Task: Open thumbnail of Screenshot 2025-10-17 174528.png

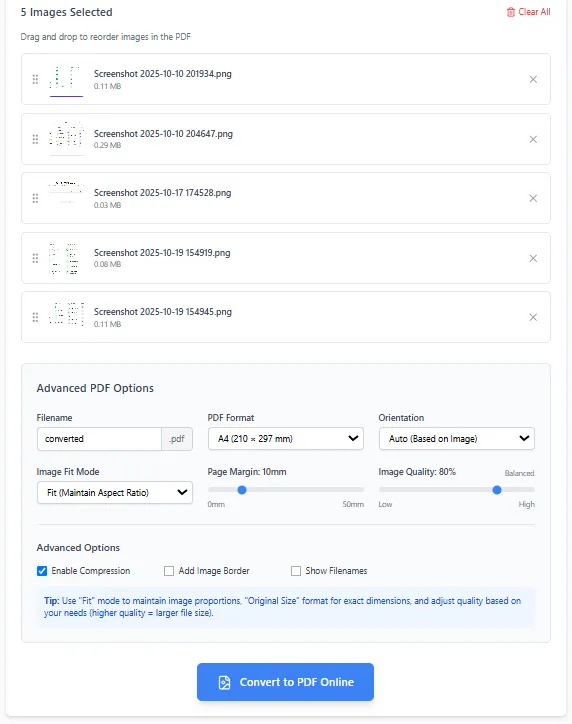Action: (x=66, y=198)
